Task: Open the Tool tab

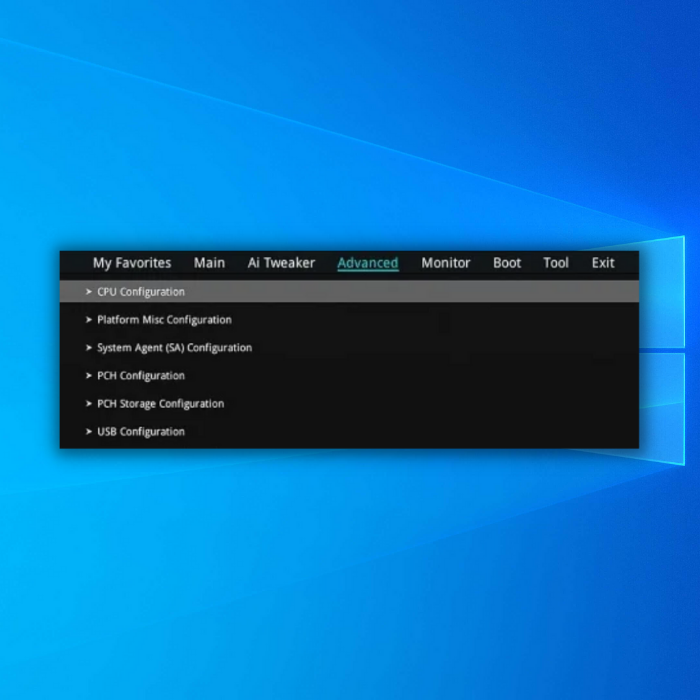Action: click(x=556, y=263)
